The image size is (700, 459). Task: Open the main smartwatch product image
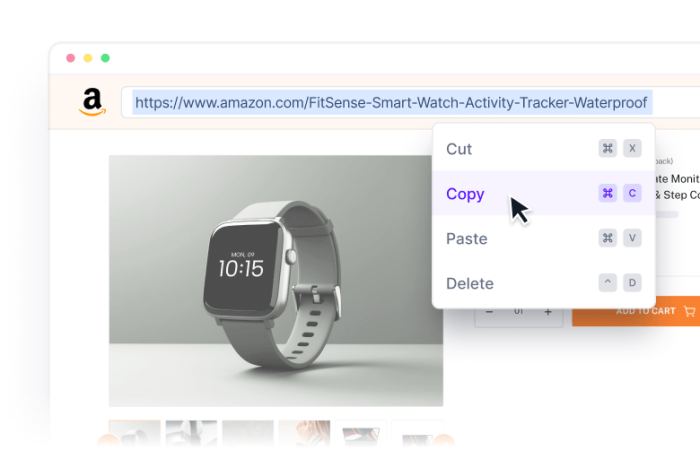[x=276, y=281]
